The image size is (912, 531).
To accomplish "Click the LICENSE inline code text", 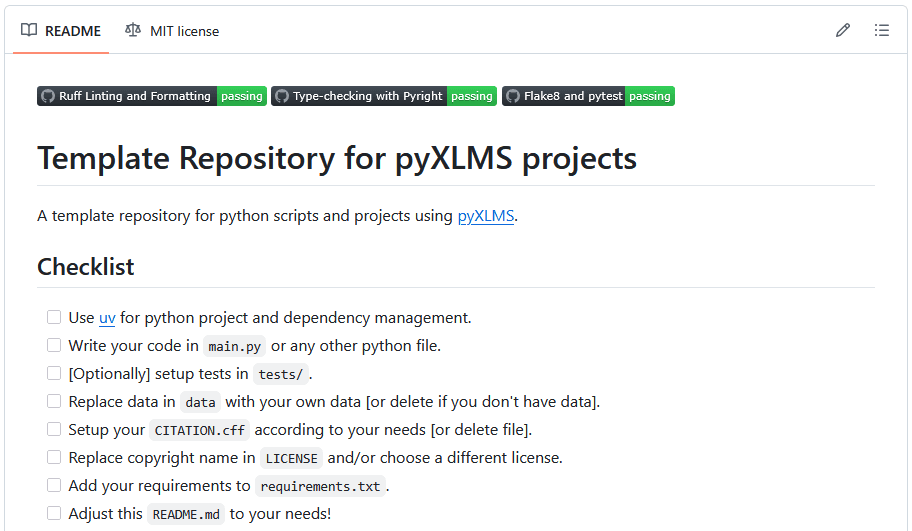I will coord(291,458).
